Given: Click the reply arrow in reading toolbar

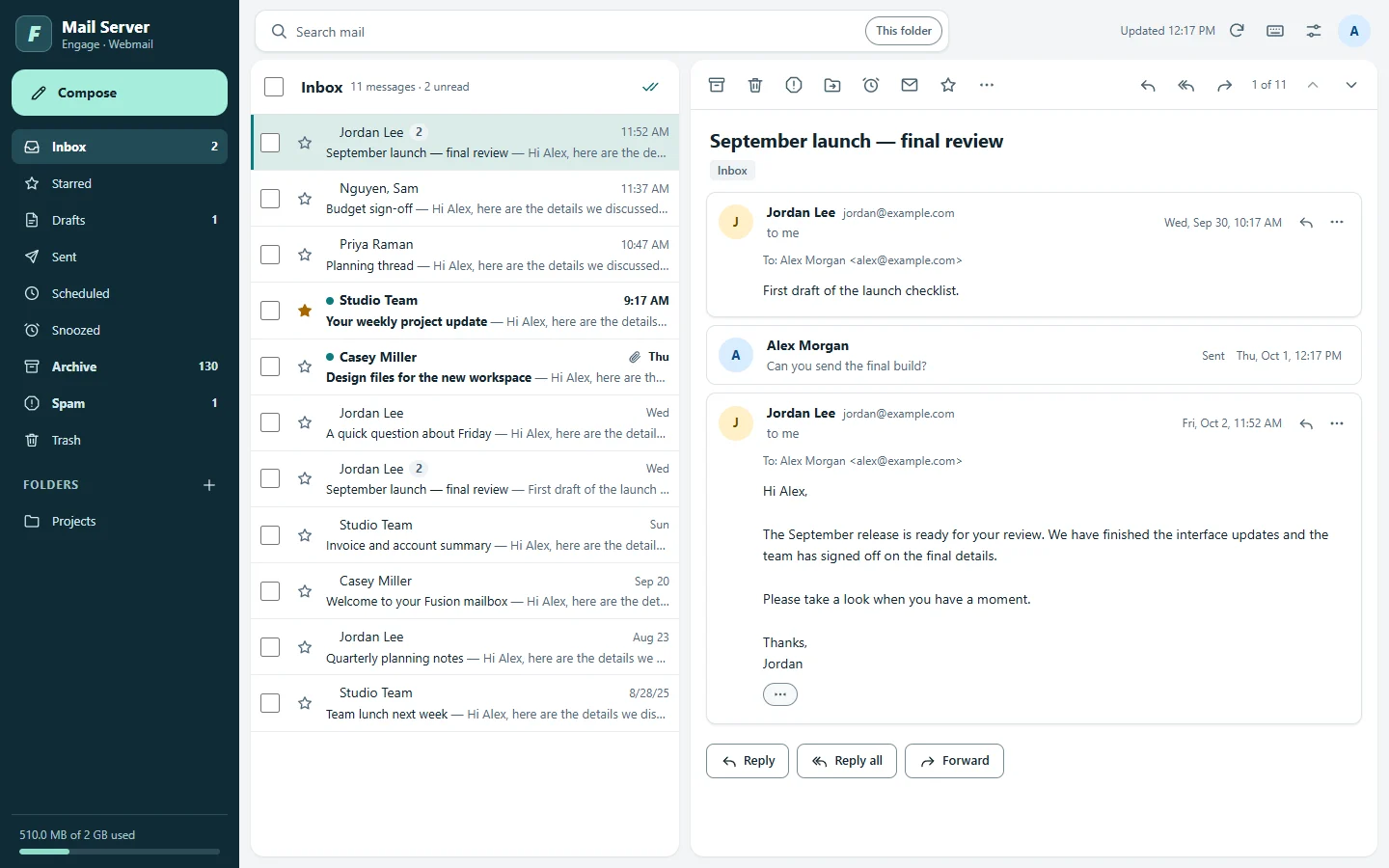Looking at the screenshot, I should click(1148, 85).
